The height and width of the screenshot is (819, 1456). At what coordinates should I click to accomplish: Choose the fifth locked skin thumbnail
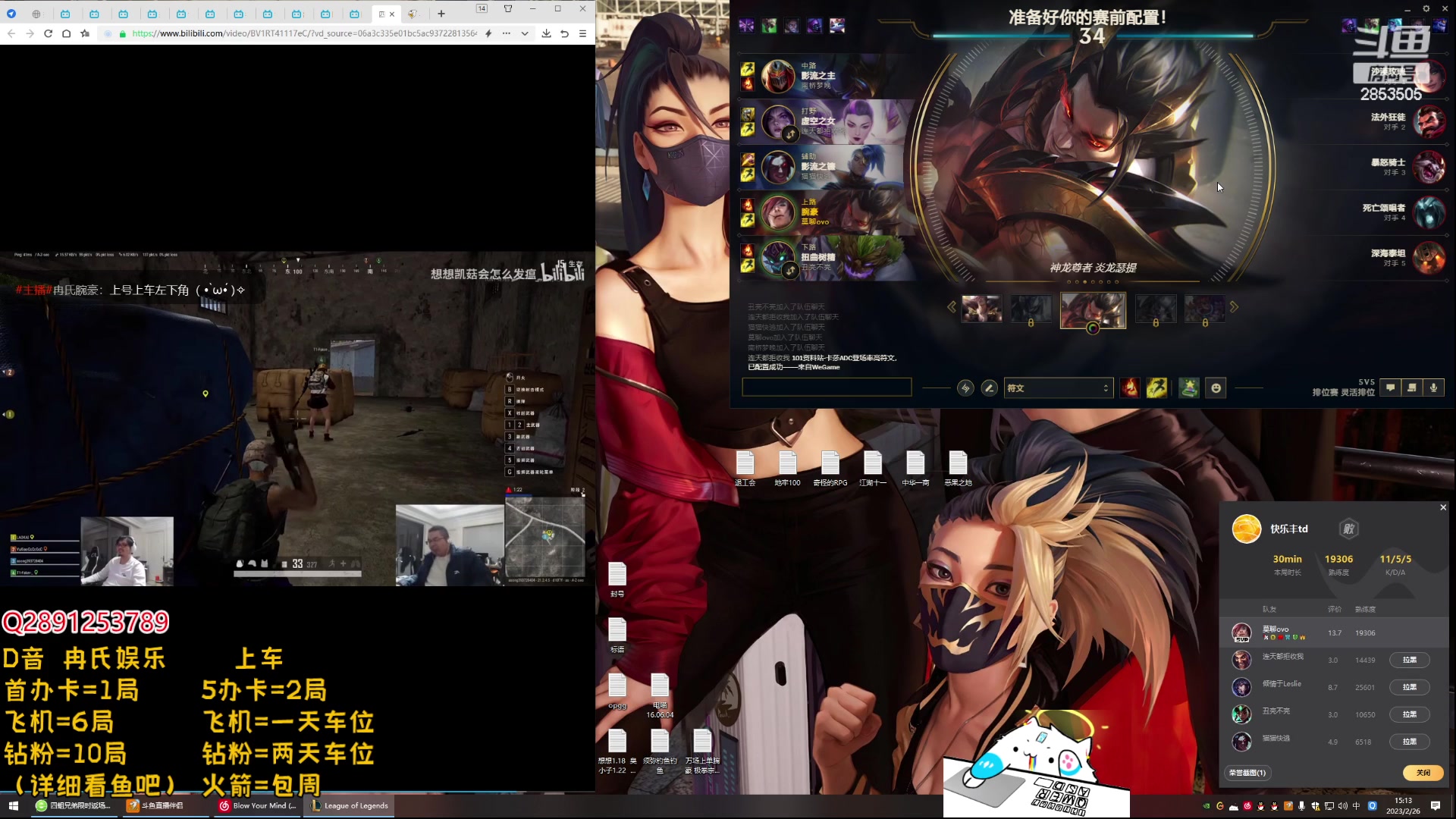tap(1205, 309)
